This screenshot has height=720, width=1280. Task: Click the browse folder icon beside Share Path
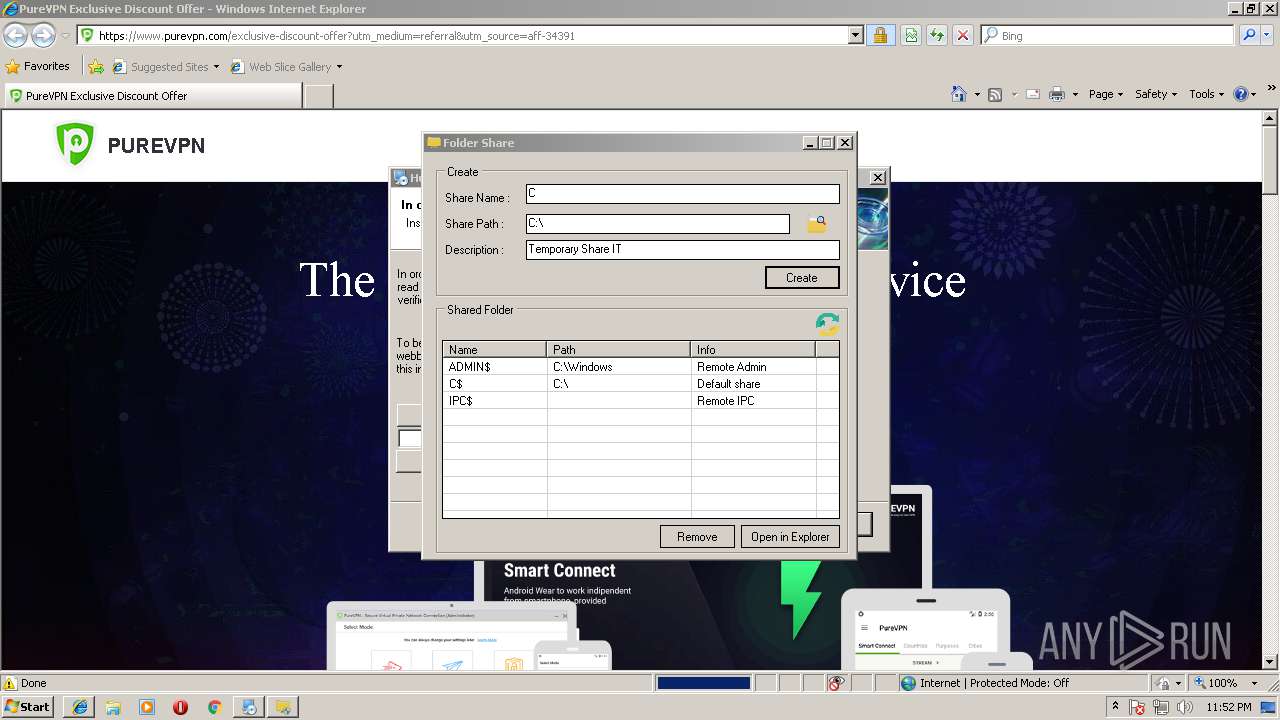[x=817, y=224]
